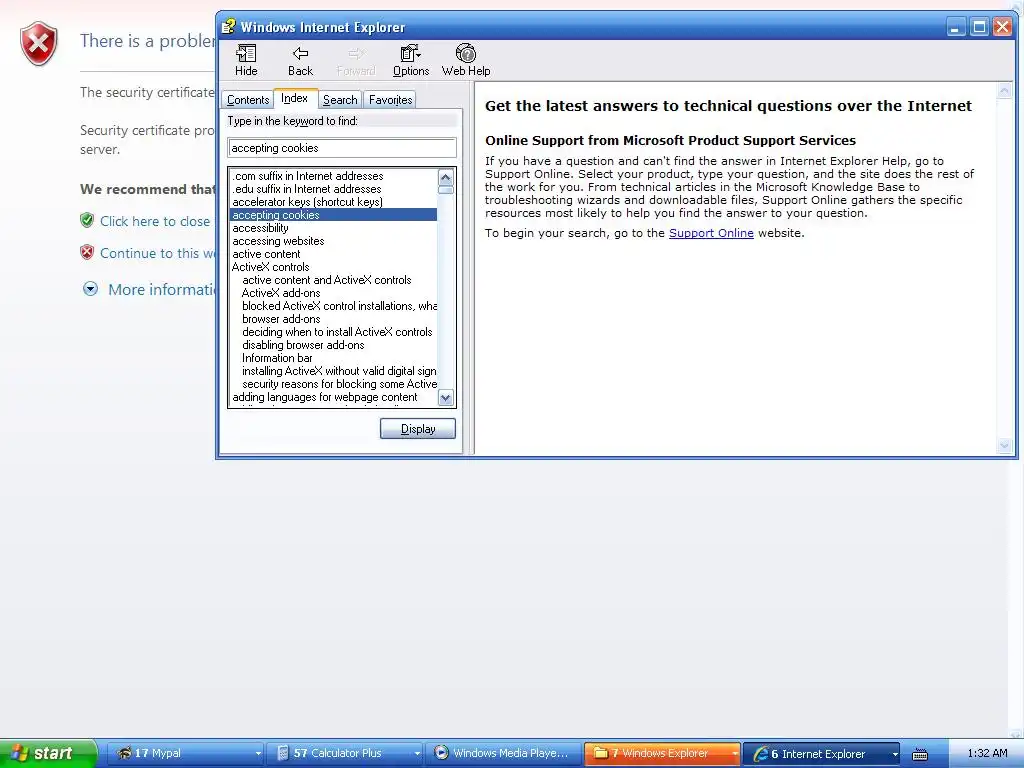Open the Windows start menu
The image size is (1024, 768).
48,753
